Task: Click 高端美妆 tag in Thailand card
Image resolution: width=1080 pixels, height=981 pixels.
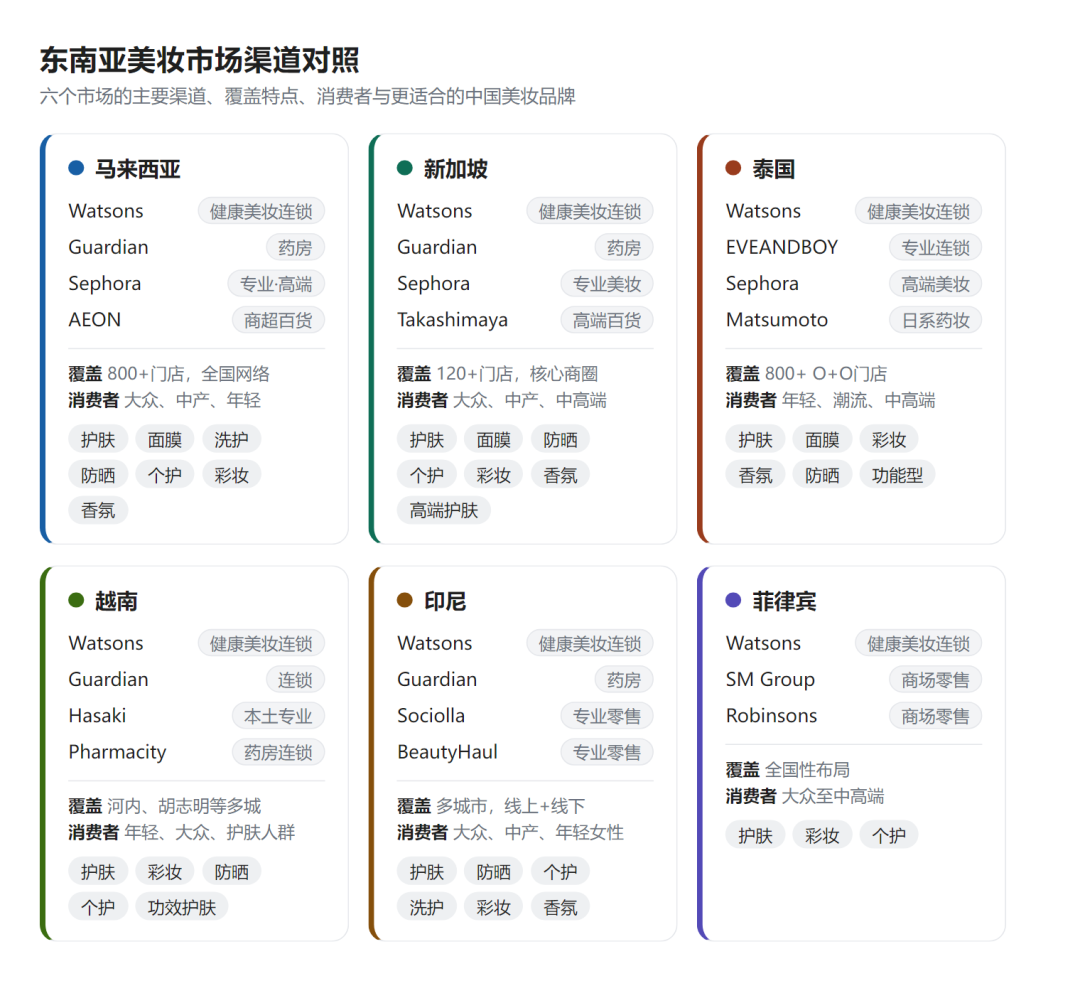Action: [935, 284]
